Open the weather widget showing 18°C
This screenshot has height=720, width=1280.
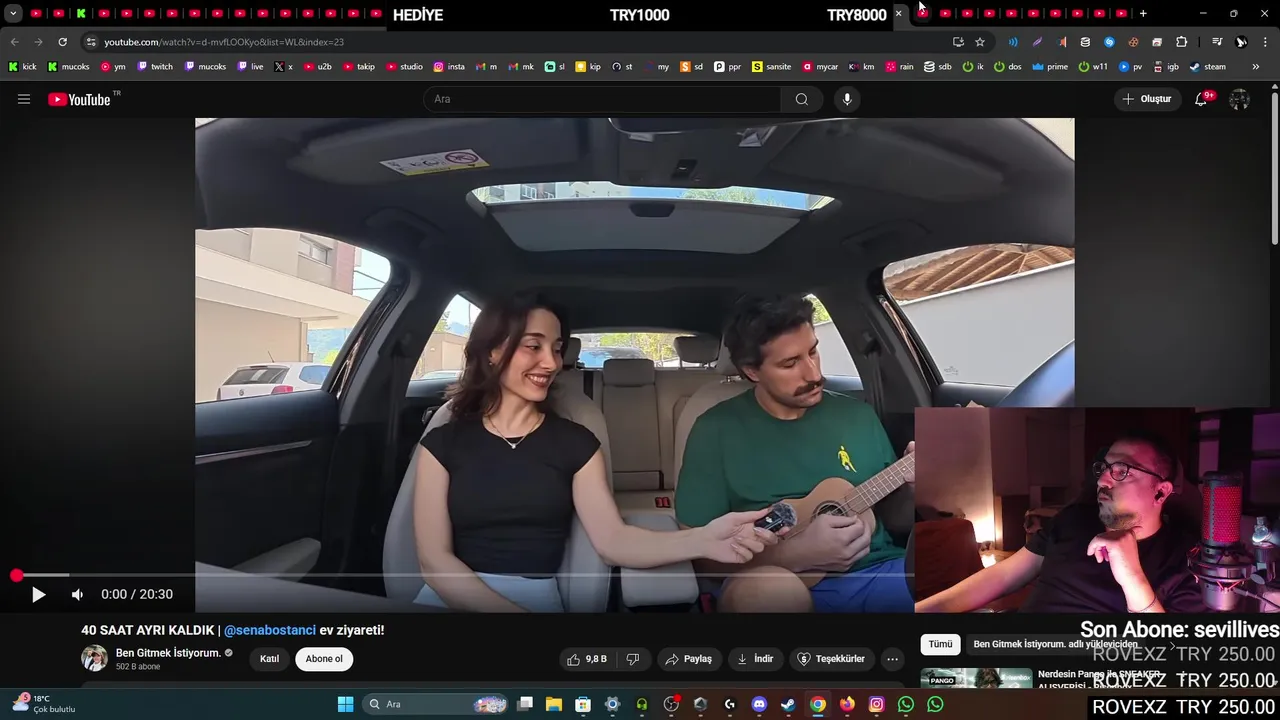42,703
